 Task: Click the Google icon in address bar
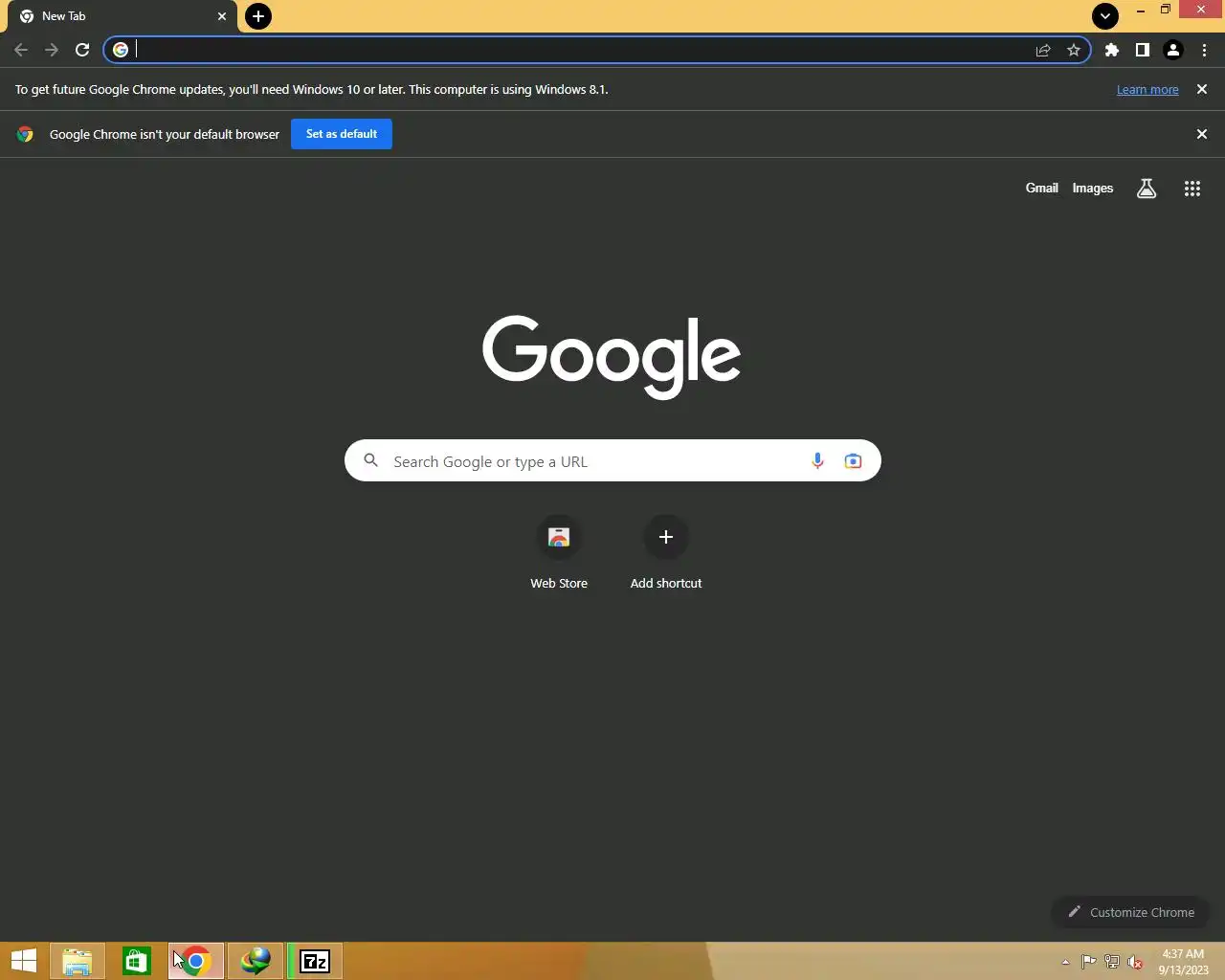point(121,50)
